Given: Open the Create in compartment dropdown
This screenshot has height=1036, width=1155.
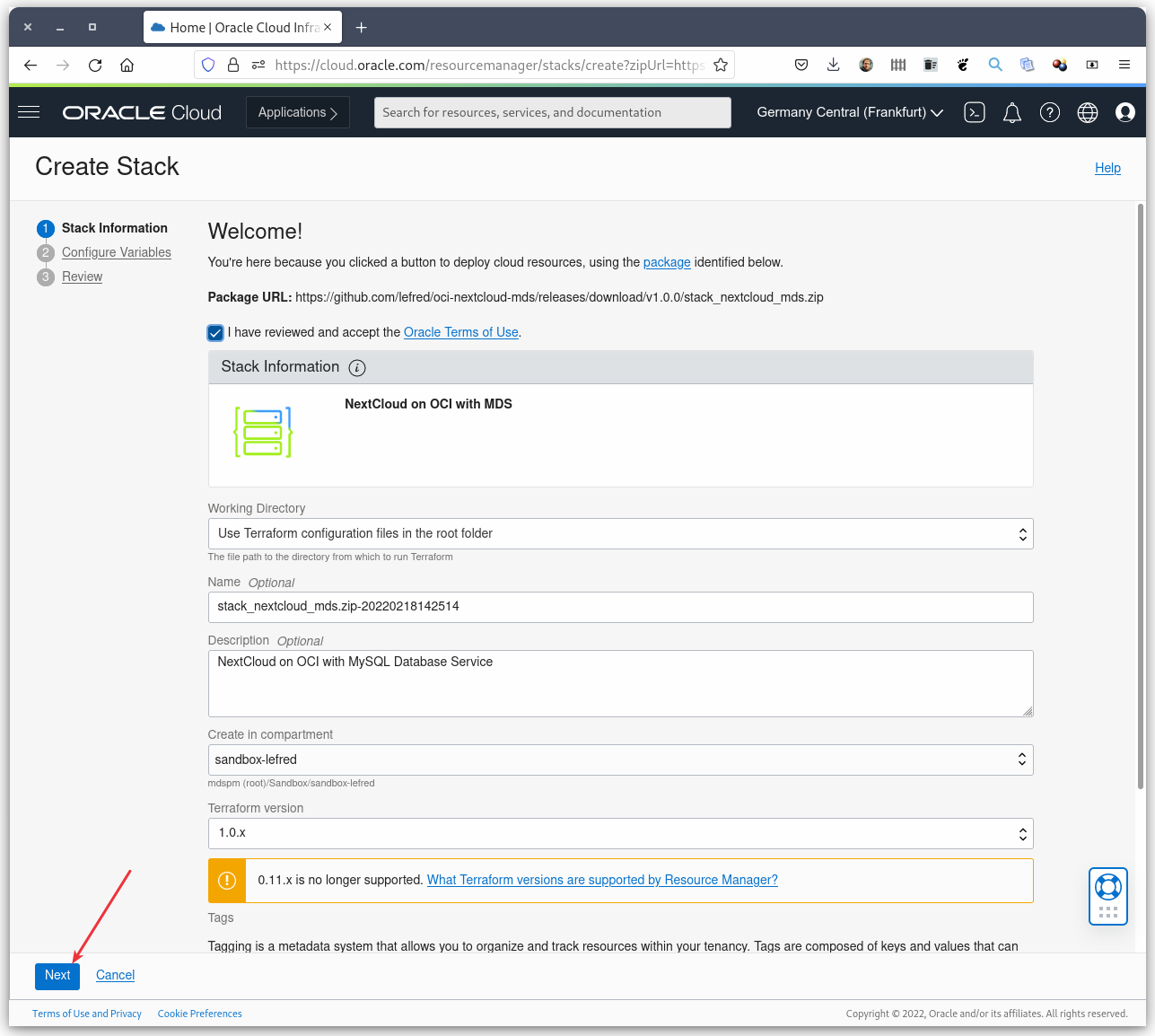Looking at the screenshot, I should pos(620,760).
